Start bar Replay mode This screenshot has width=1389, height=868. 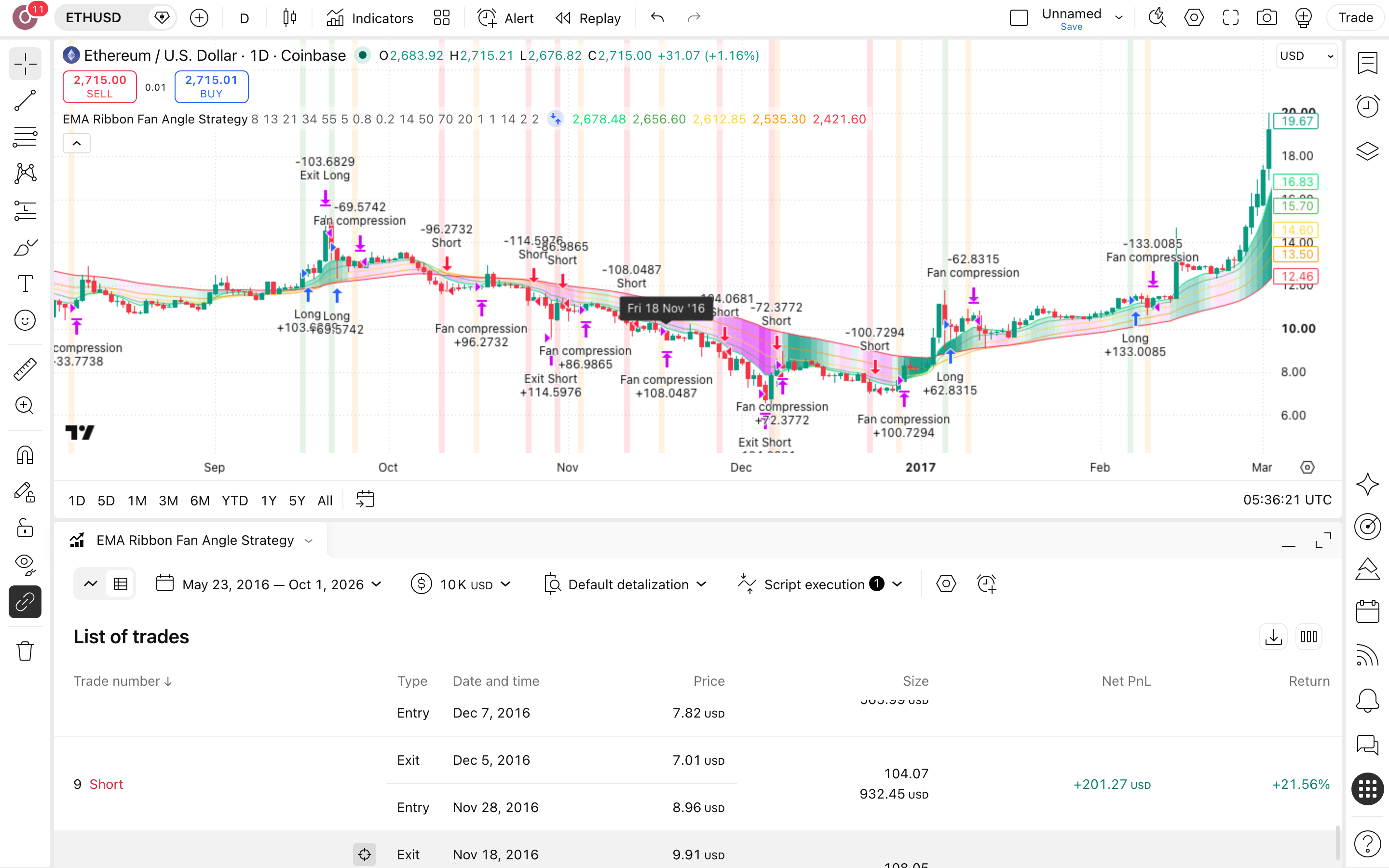588,18
